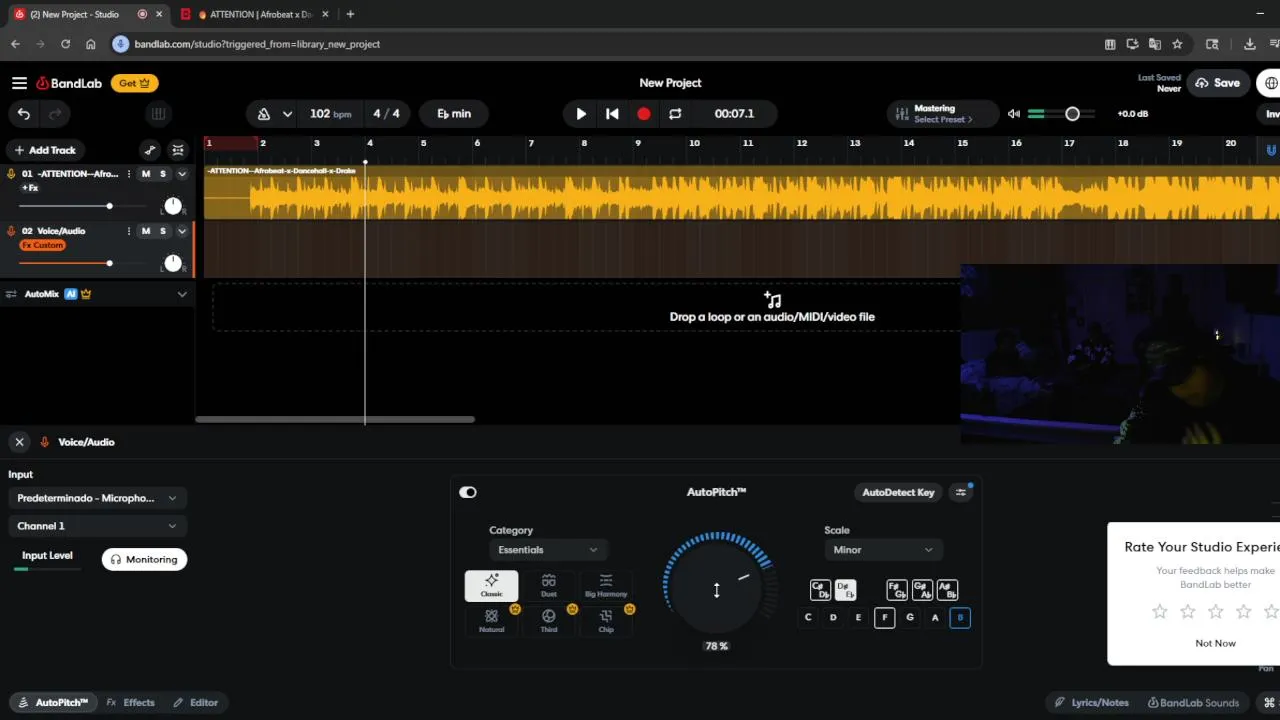Select the Third AutoPitch preset
This screenshot has width=1280, height=720.
pyautogui.click(x=549, y=621)
